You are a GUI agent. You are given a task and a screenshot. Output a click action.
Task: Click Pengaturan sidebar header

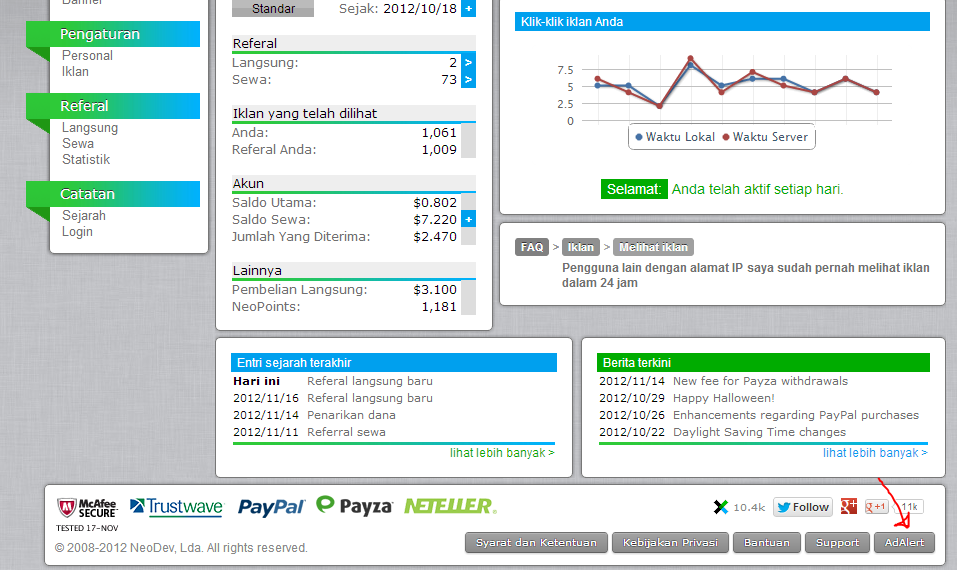coord(113,34)
